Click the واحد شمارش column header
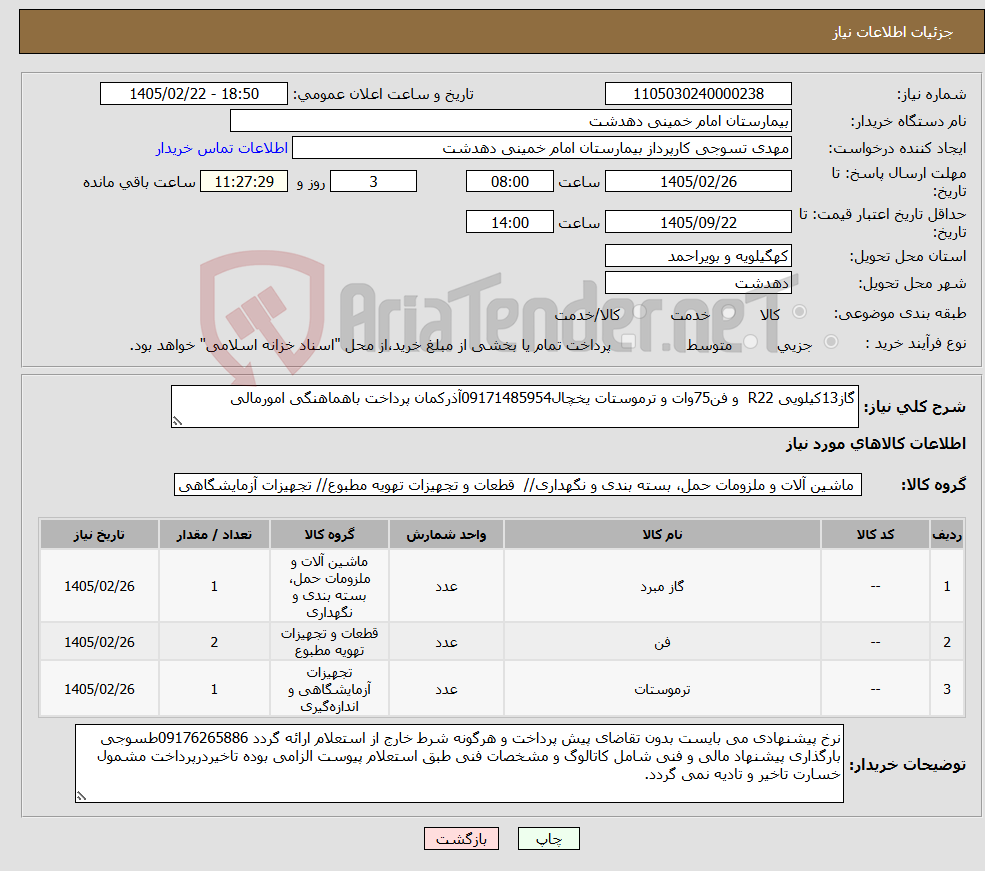This screenshot has width=985, height=871. click(446, 534)
